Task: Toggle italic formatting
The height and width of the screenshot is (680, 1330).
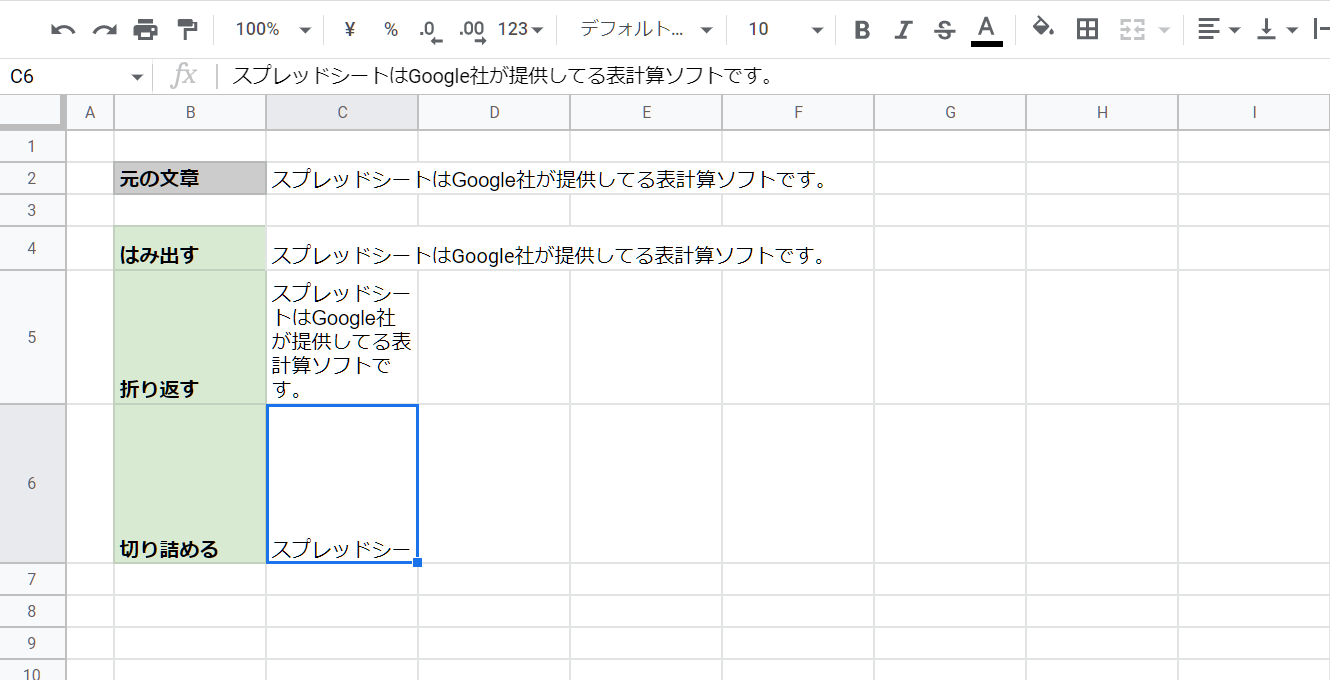Action: [903, 30]
